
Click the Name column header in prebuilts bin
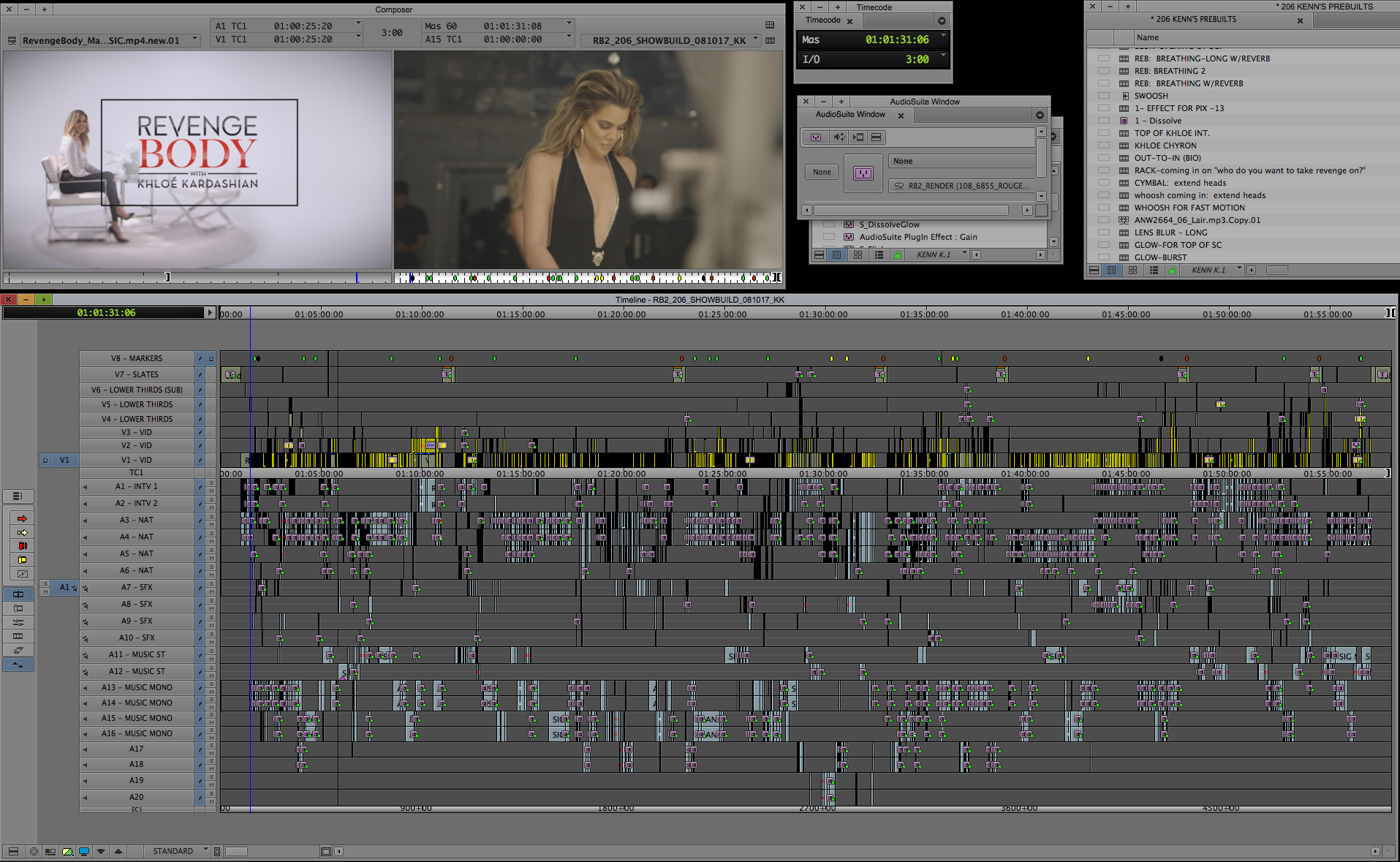tap(1147, 38)
